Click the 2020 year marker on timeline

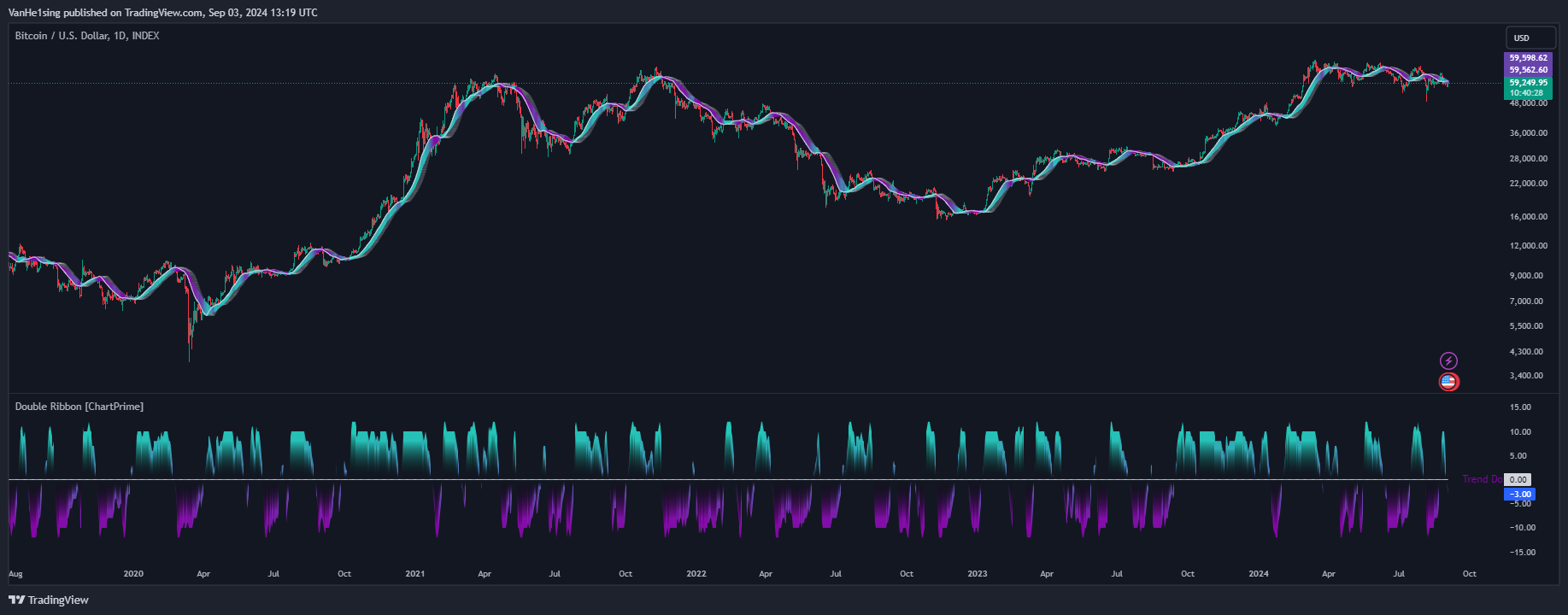133,574
